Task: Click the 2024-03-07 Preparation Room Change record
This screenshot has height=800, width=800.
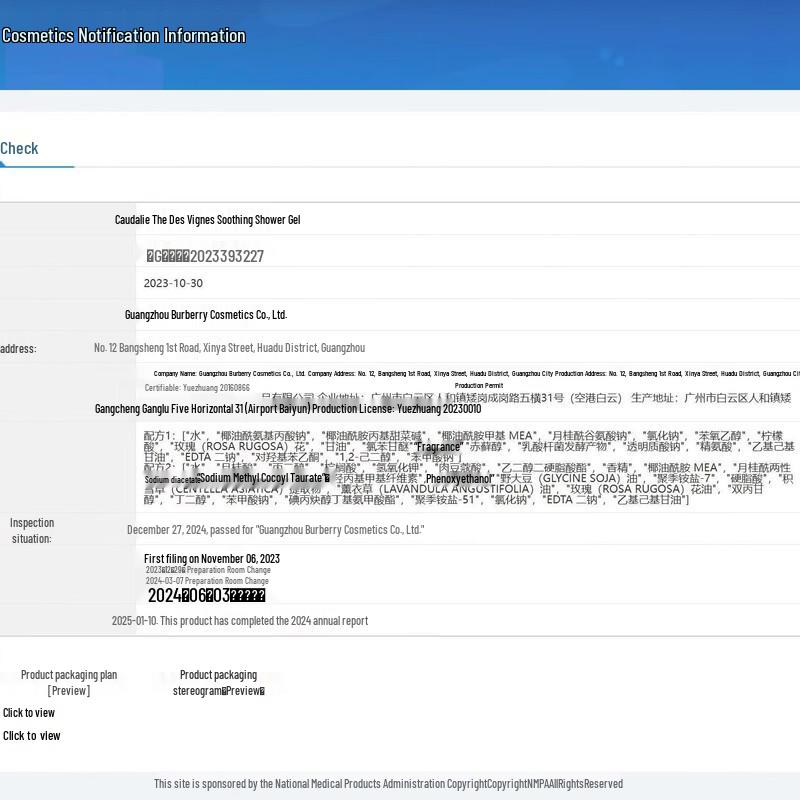Action: pos(207,581)
